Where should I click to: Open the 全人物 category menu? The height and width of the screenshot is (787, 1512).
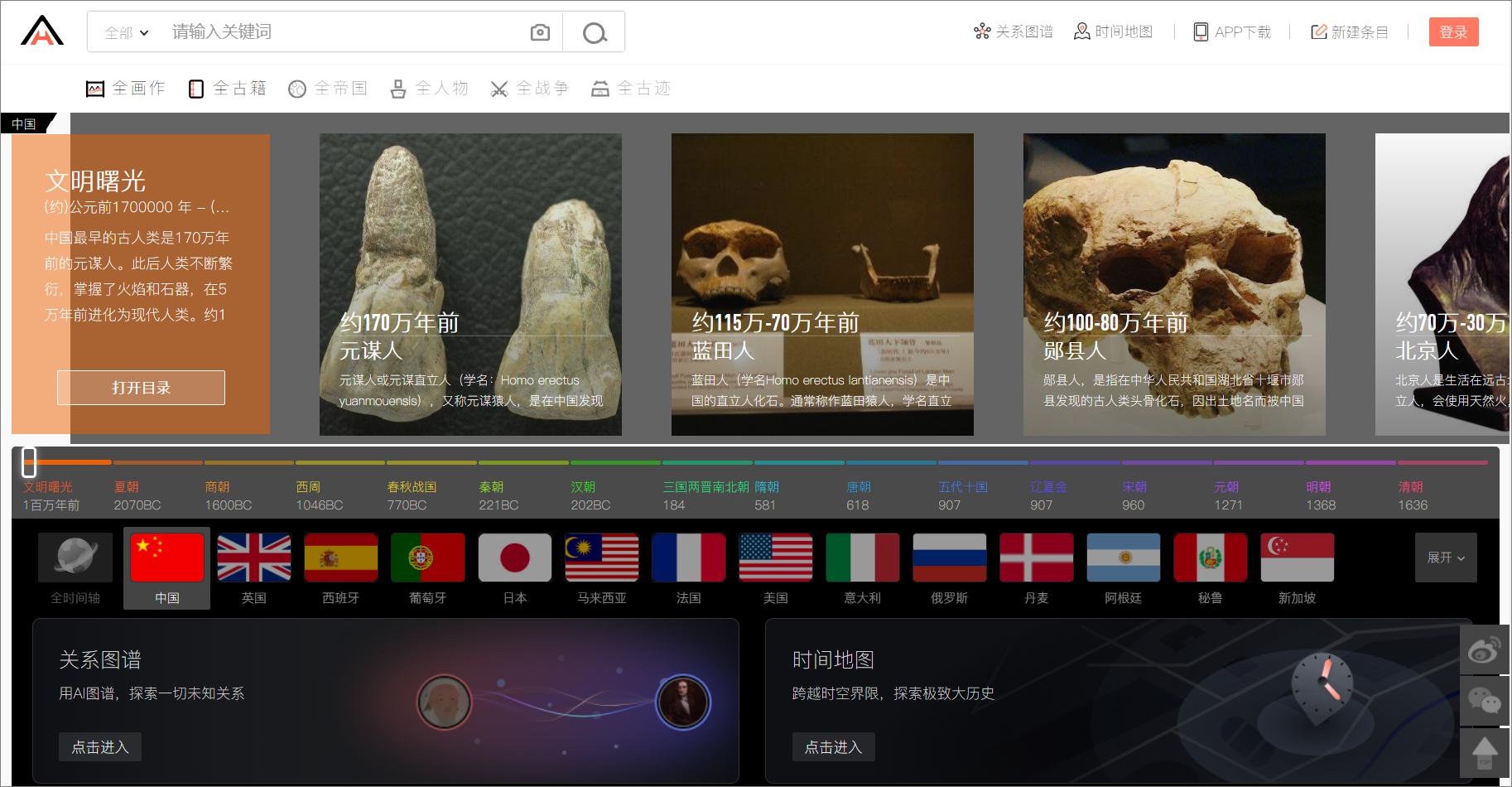[x=429, y=88]
